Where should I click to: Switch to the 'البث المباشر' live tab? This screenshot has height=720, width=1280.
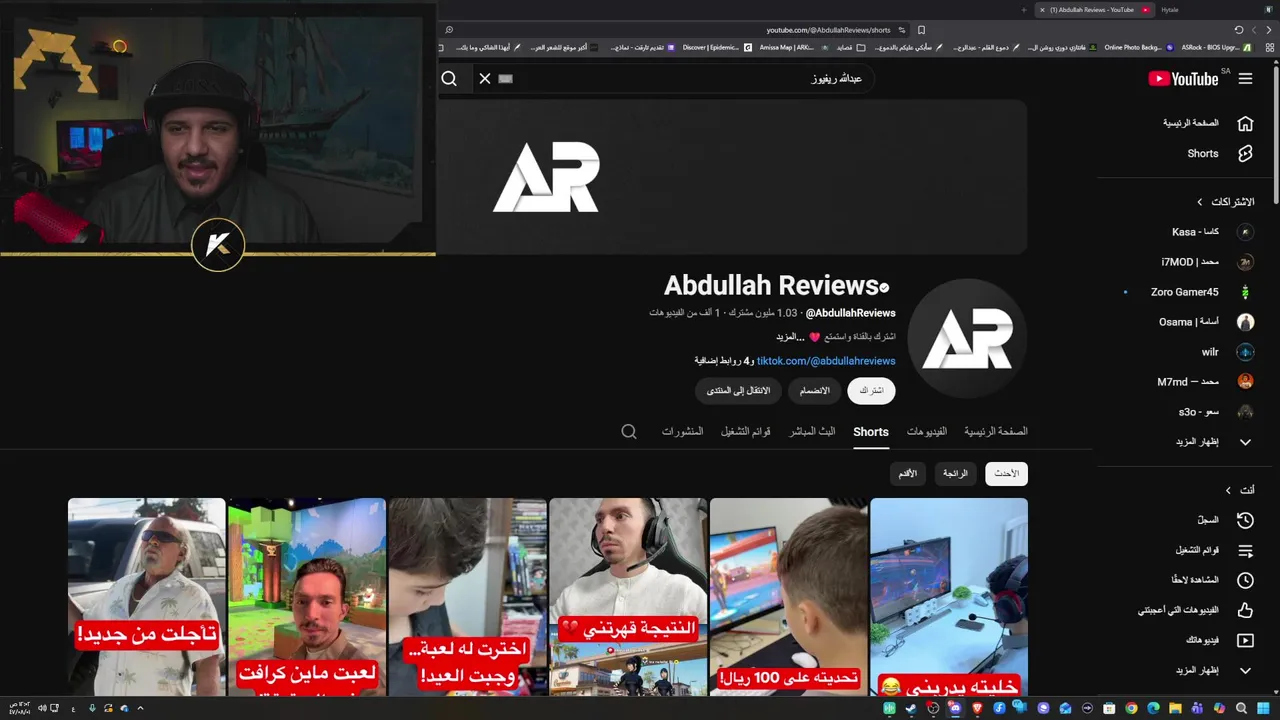[x=812, y=432]
